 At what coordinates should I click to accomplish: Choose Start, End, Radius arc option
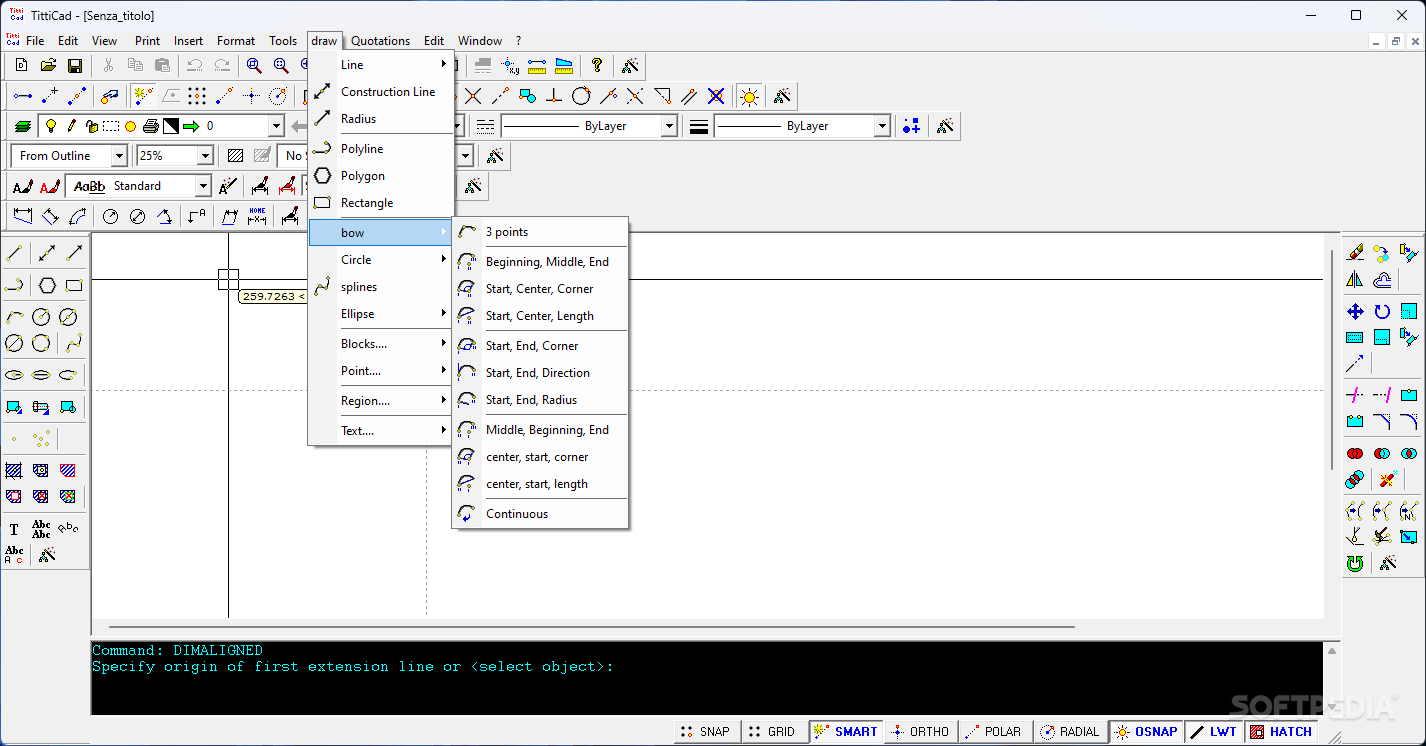(x=540, y=400)
